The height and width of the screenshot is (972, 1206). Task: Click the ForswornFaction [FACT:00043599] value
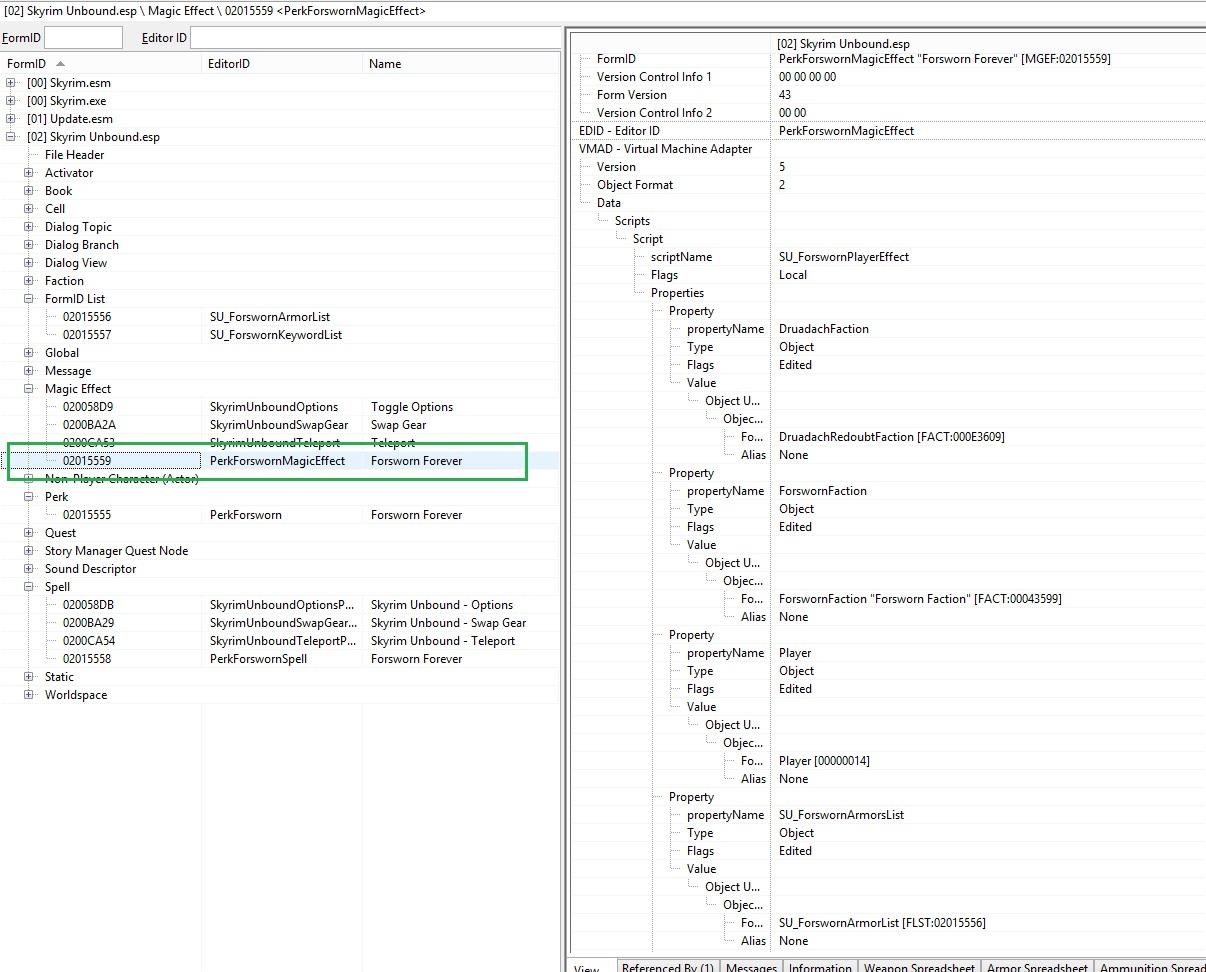(920, 599)
